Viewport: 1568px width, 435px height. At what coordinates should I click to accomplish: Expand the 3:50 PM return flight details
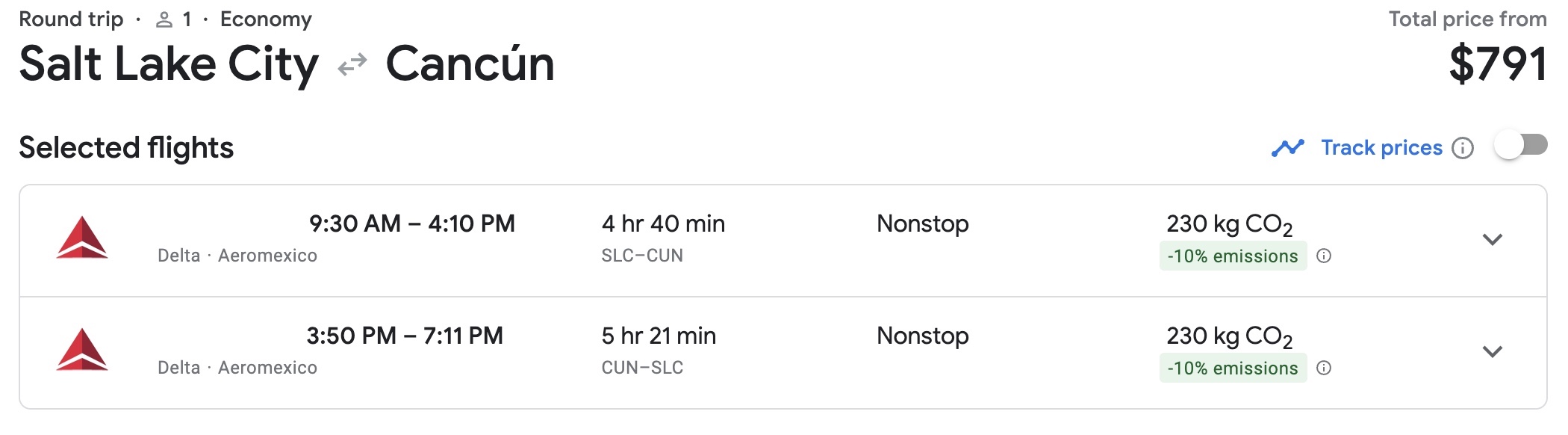[1492, 352]
